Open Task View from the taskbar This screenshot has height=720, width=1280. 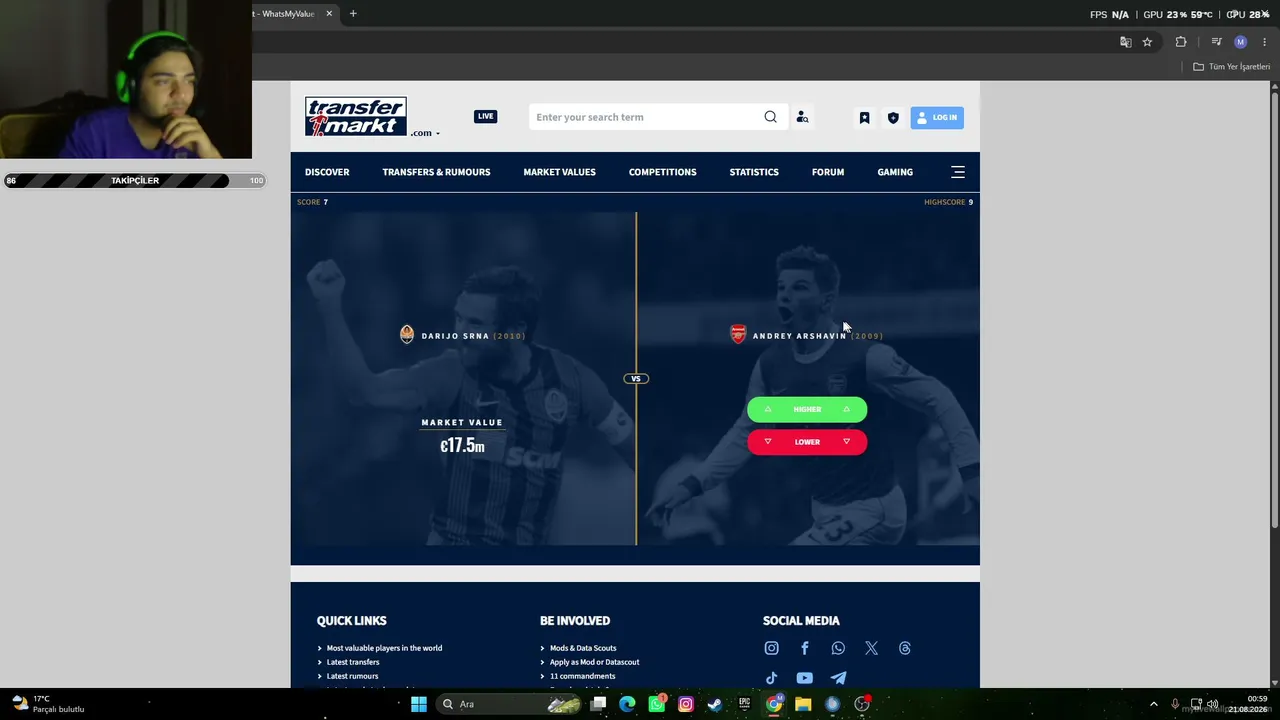tap(598, 704)
